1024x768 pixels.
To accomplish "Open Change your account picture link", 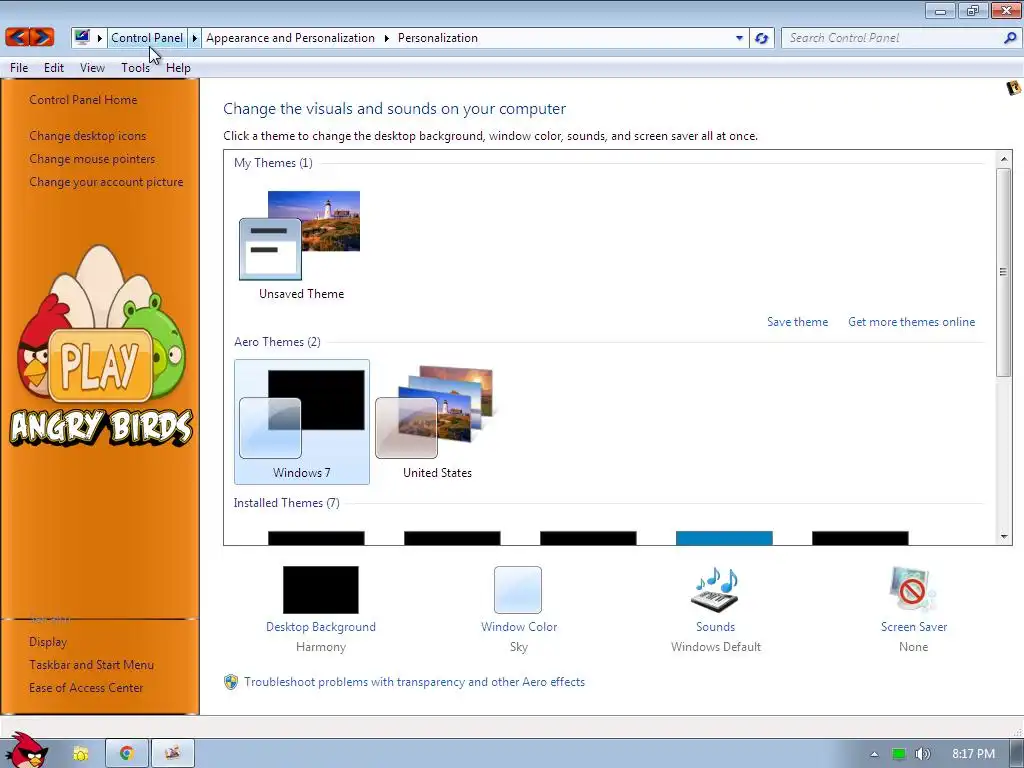I will coord(106,182).
